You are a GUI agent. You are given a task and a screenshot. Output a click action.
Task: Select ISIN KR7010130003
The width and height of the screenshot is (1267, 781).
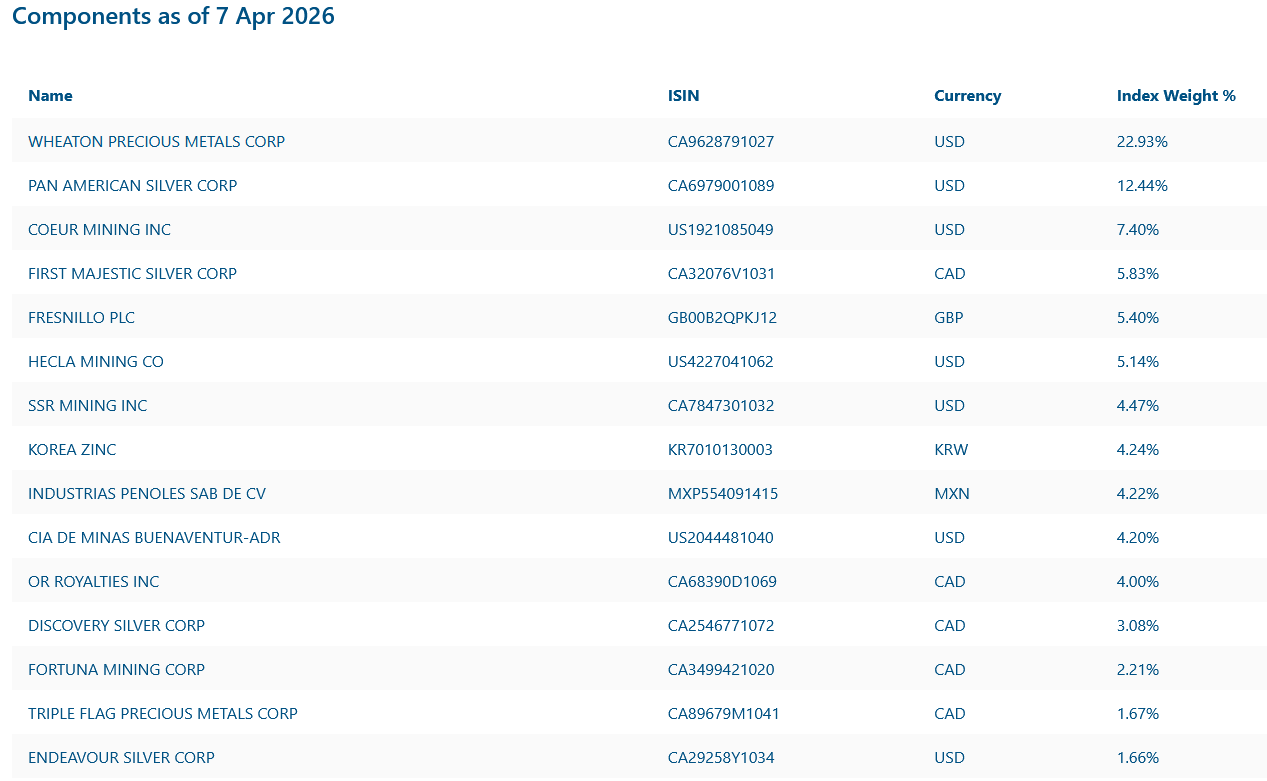[720, 450]
